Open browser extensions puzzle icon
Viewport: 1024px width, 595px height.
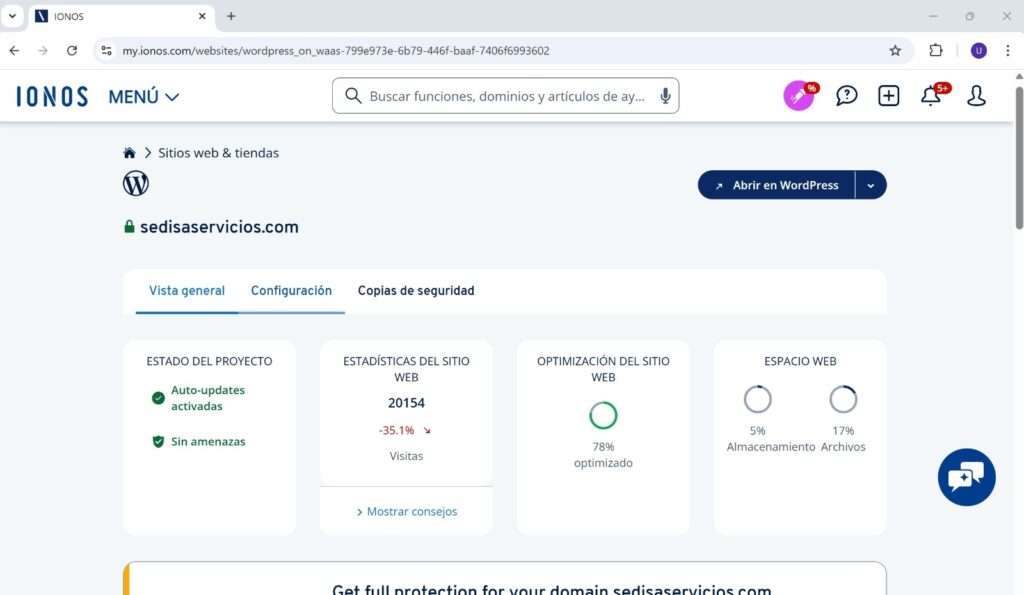[x=936, y=50]
